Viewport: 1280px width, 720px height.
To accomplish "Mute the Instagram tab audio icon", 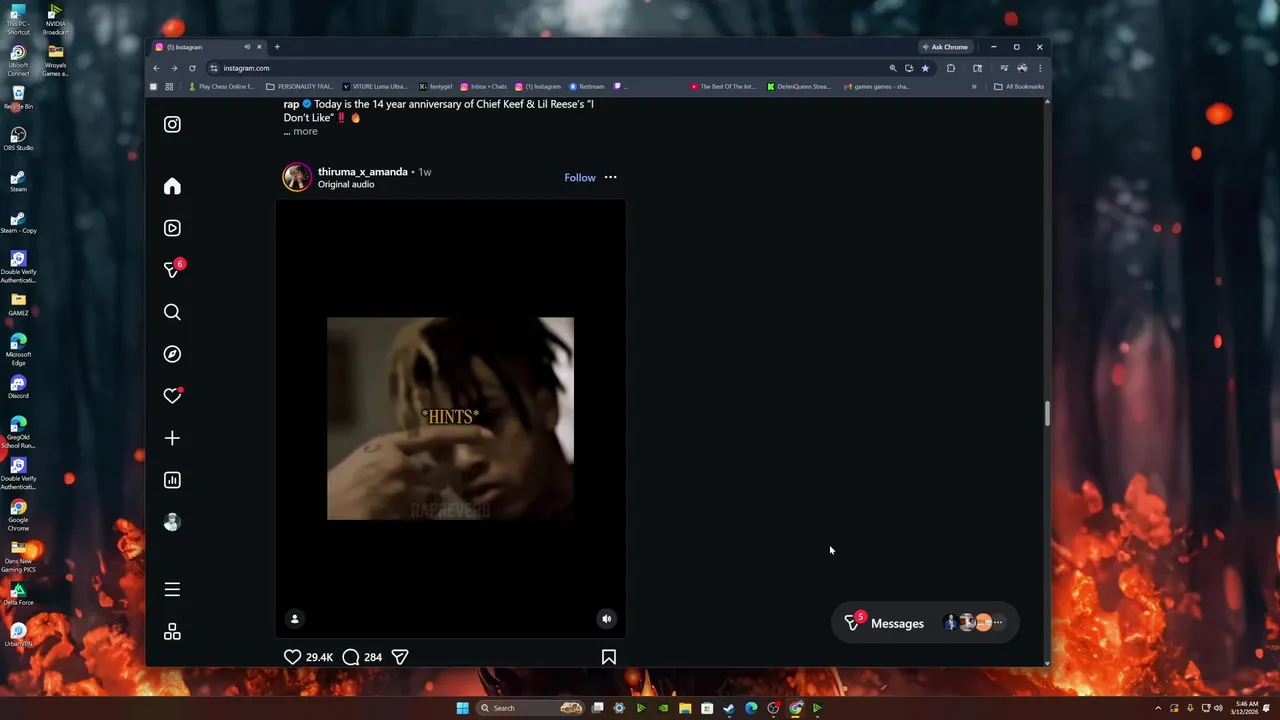I will (x=247, y=47).
